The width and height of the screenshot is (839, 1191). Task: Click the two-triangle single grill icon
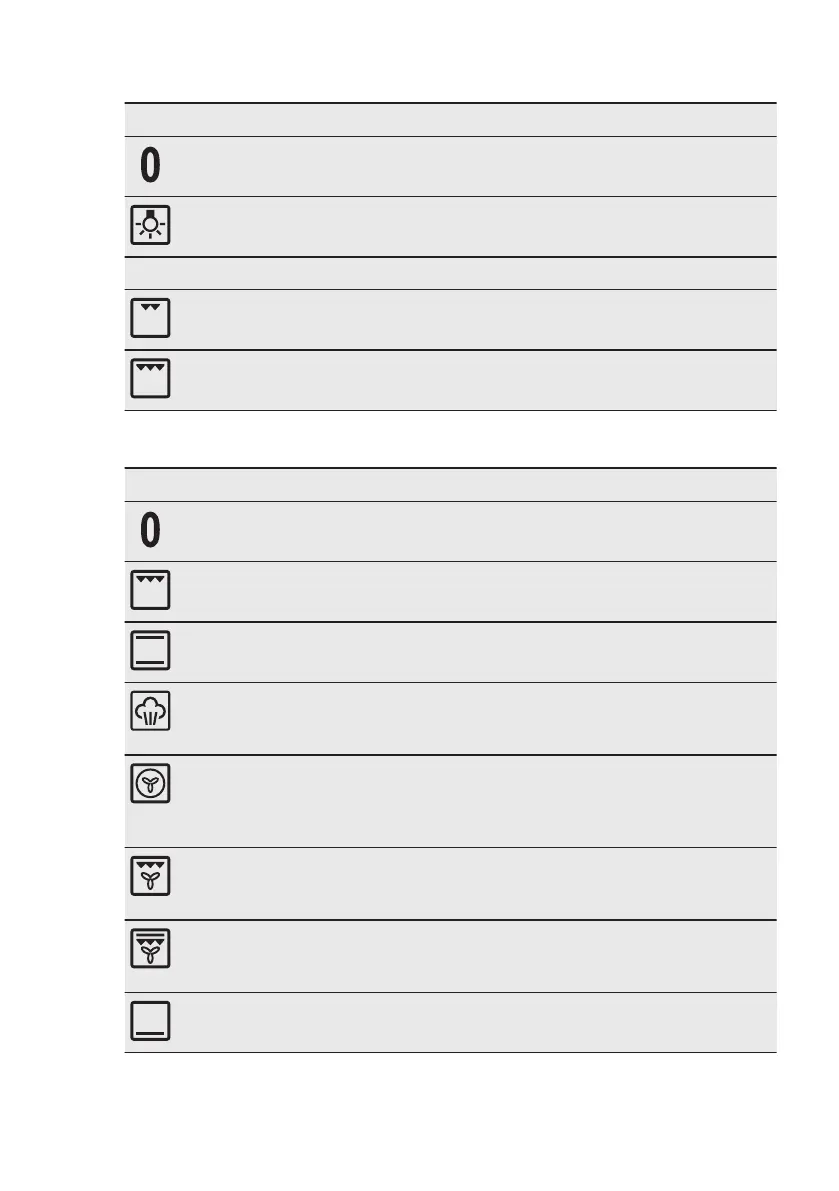click(150, 317)
